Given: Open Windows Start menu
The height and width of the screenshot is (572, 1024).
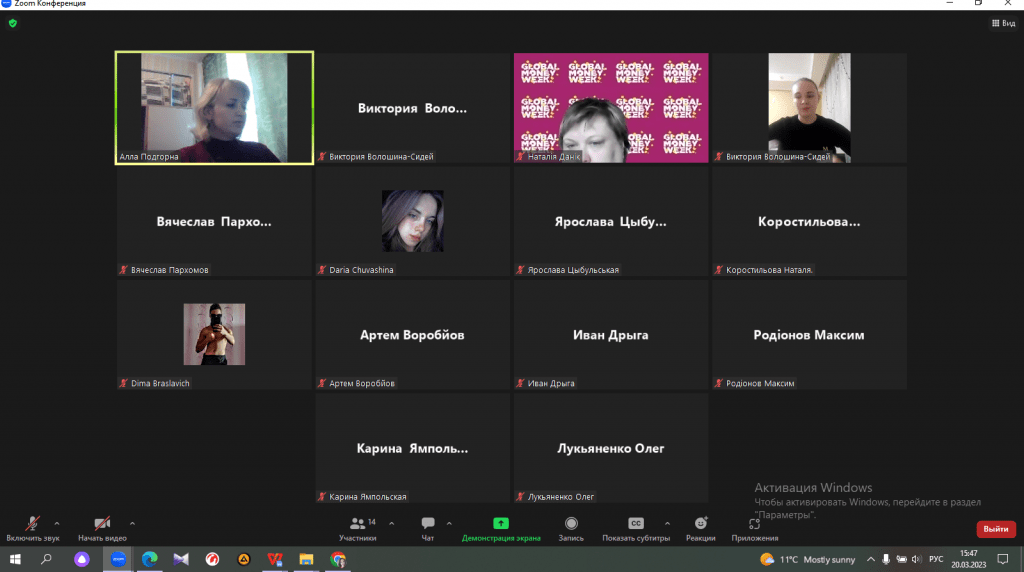Looking at the screenshot, I should [x=15, y=559].
